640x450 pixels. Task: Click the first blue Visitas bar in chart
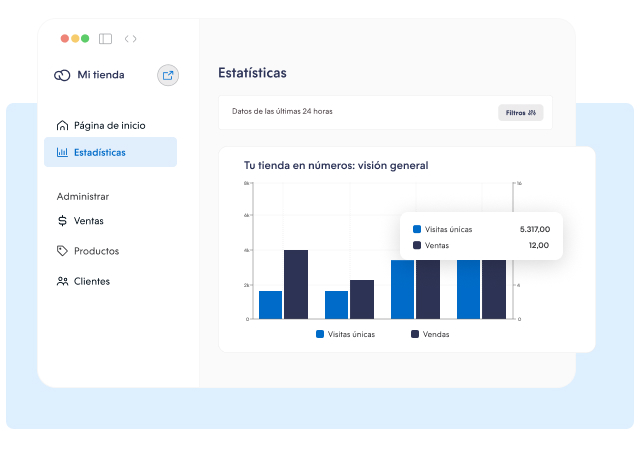270,305
